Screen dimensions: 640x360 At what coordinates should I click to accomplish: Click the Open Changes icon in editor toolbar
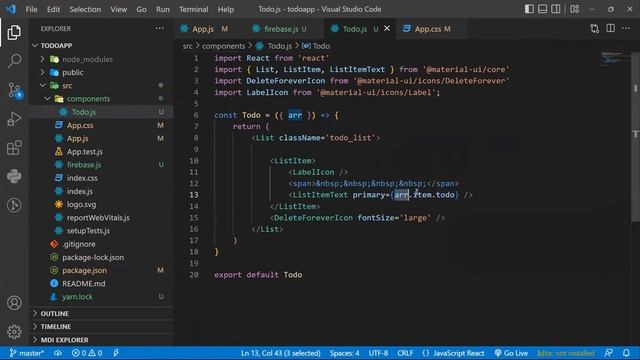[594, 29]
